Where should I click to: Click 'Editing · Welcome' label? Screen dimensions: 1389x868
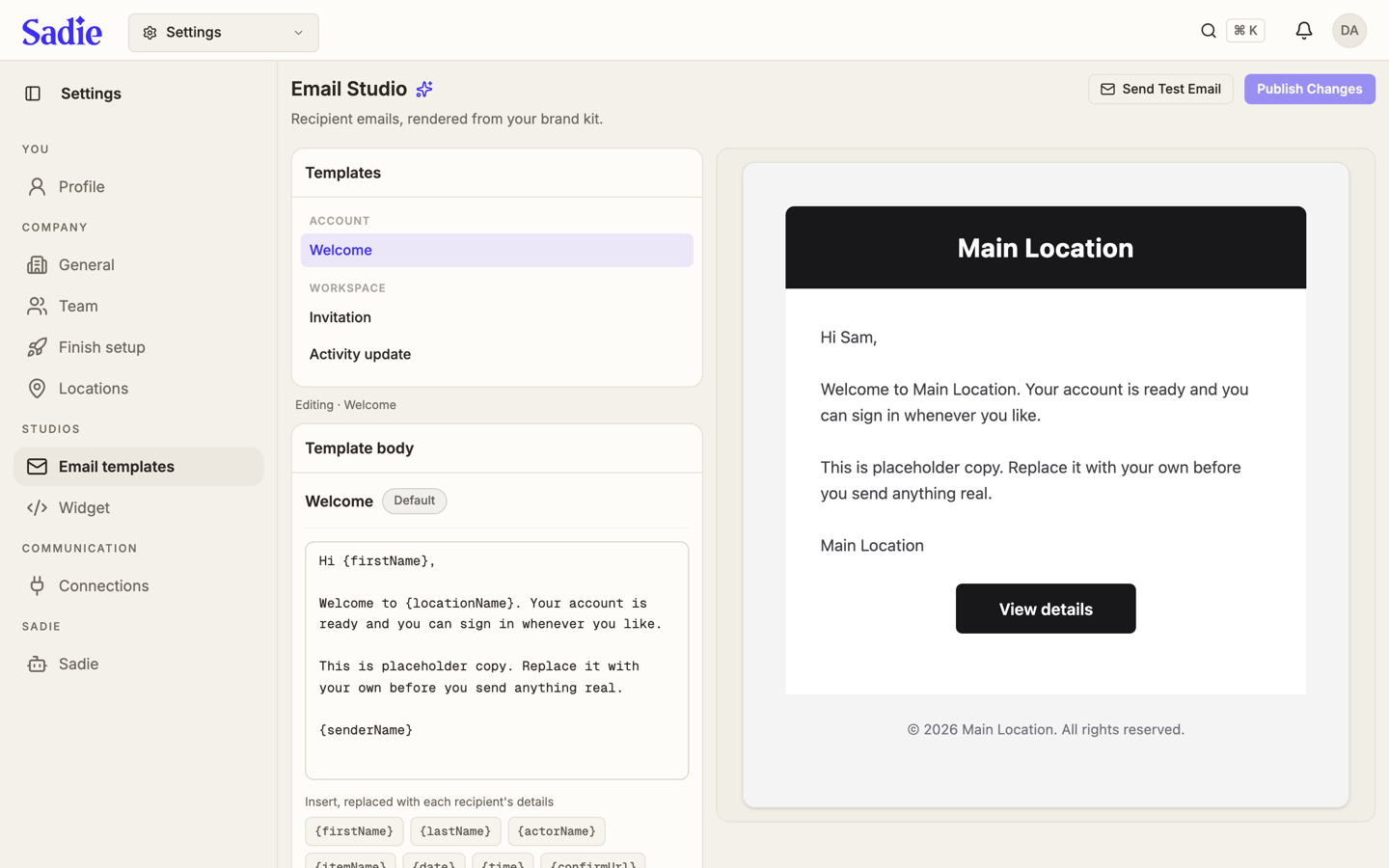point(345,405)
